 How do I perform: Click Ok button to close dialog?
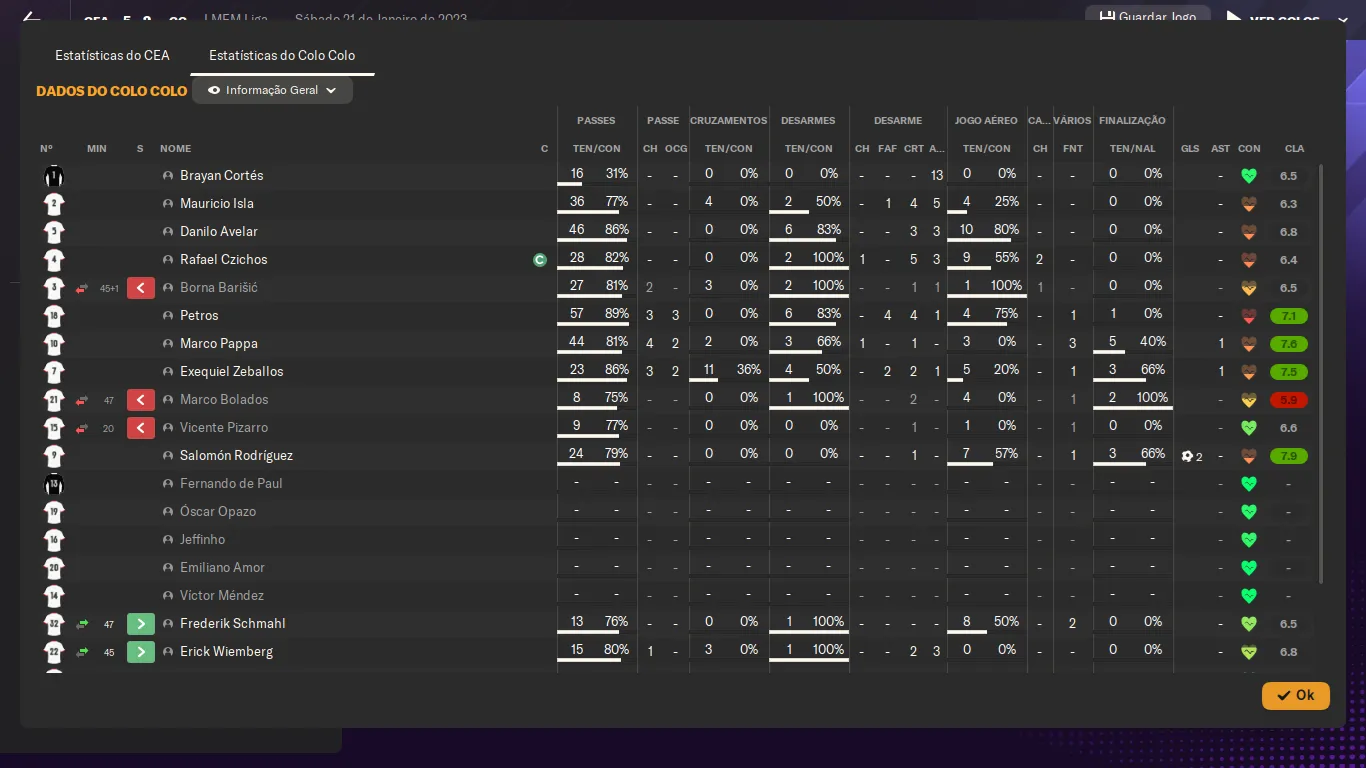(x=1296, y=695)
